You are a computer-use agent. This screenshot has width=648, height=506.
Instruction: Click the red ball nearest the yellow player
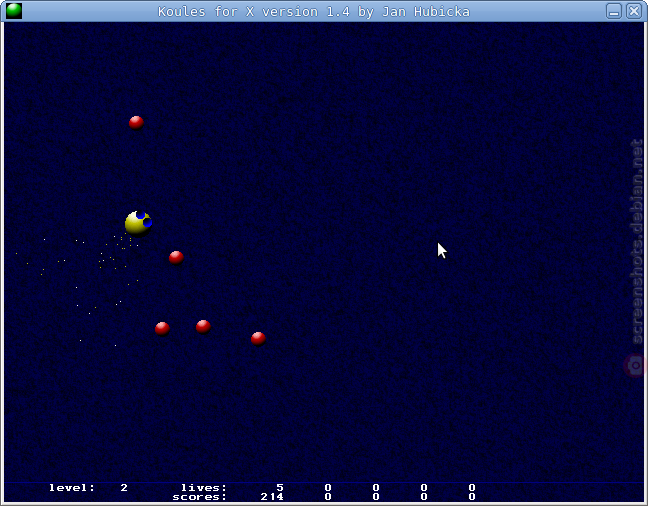pos(176,258)
